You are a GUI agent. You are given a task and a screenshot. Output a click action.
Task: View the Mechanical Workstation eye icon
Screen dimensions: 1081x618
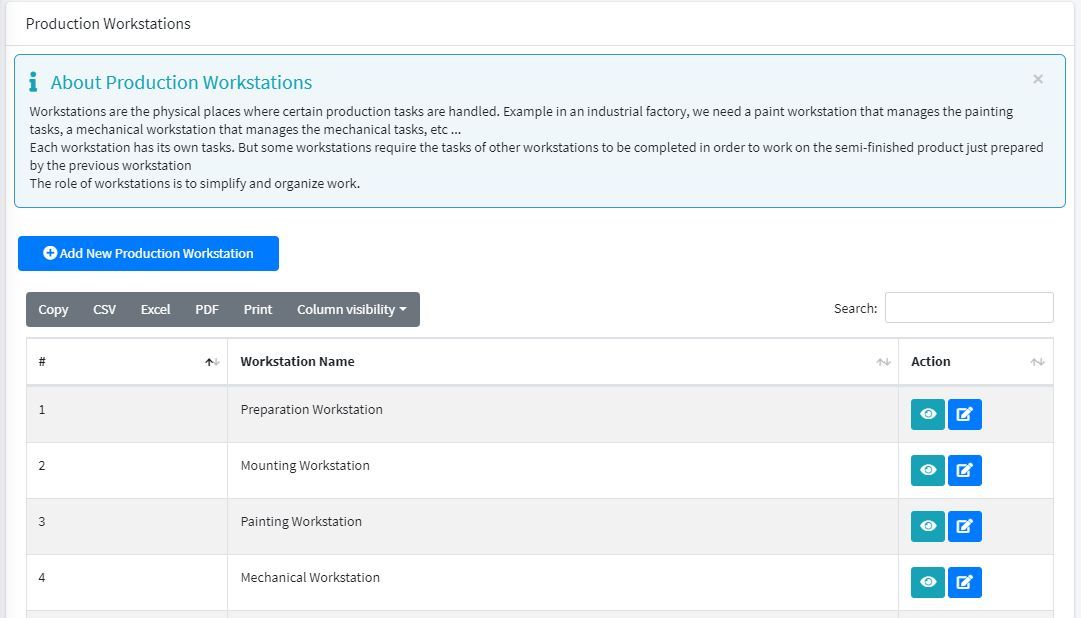coord(927,582)
